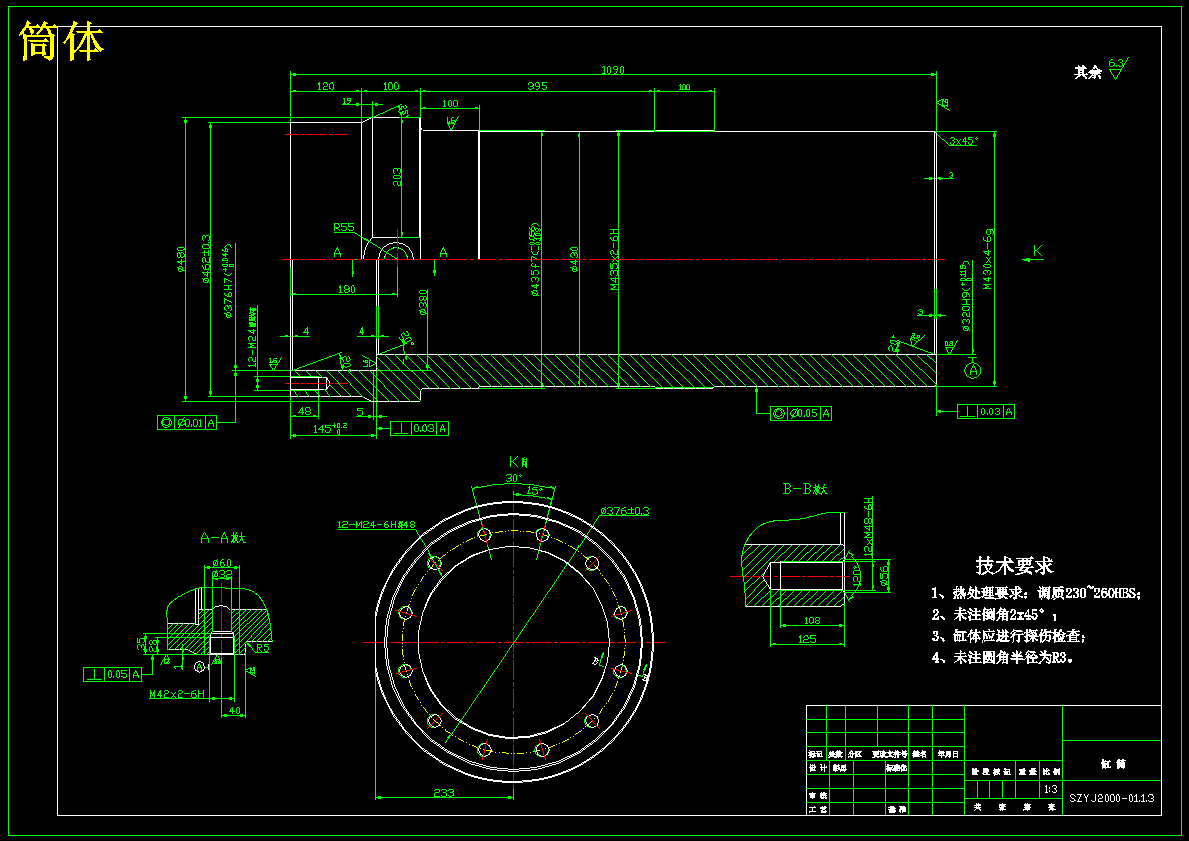1189x841 pixels.
Task: Select the "40" dimension in A-A view
Action: [x=234, y=711]
